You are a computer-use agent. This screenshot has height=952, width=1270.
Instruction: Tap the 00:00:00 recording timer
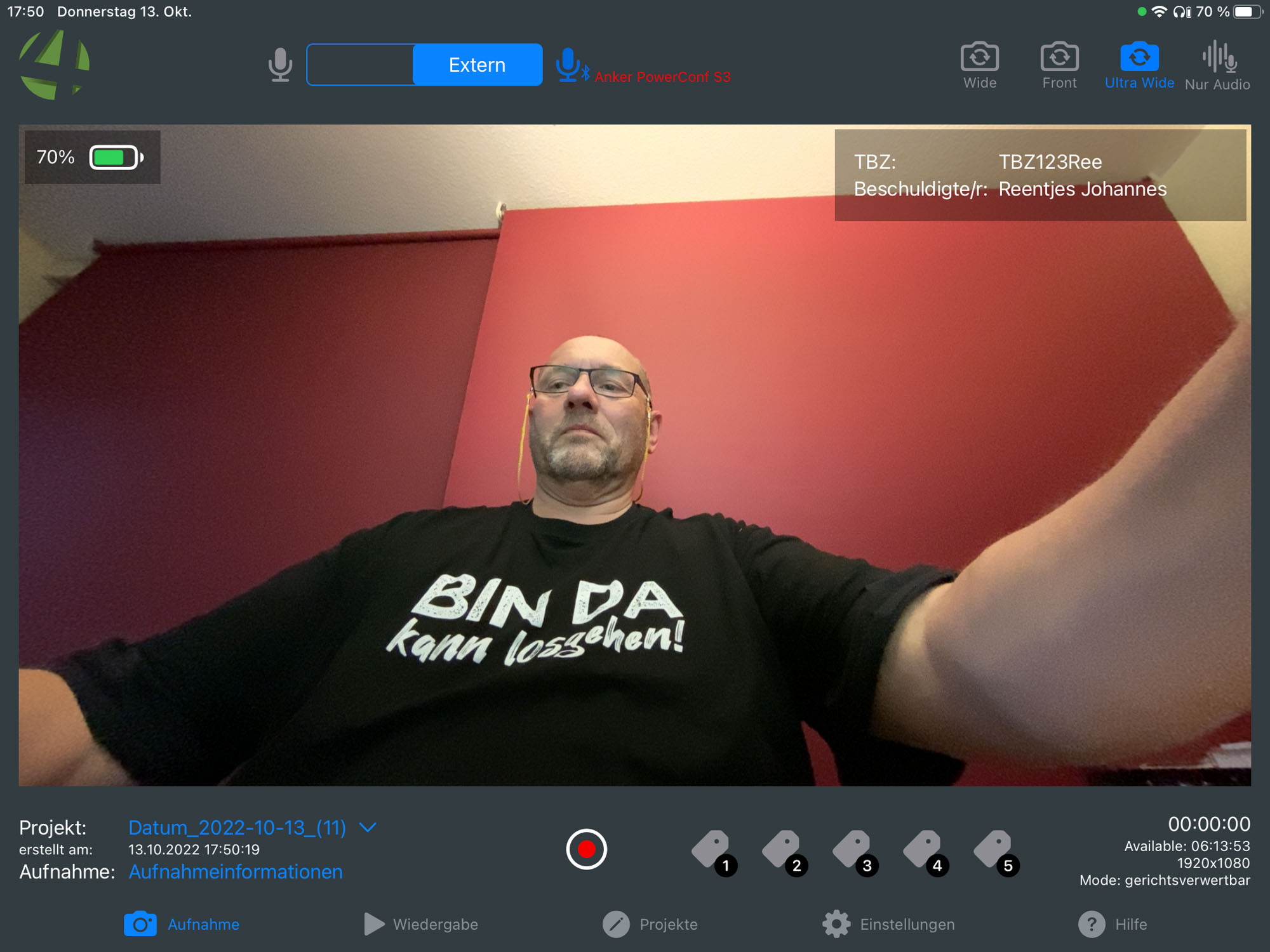click(1209, 824)
